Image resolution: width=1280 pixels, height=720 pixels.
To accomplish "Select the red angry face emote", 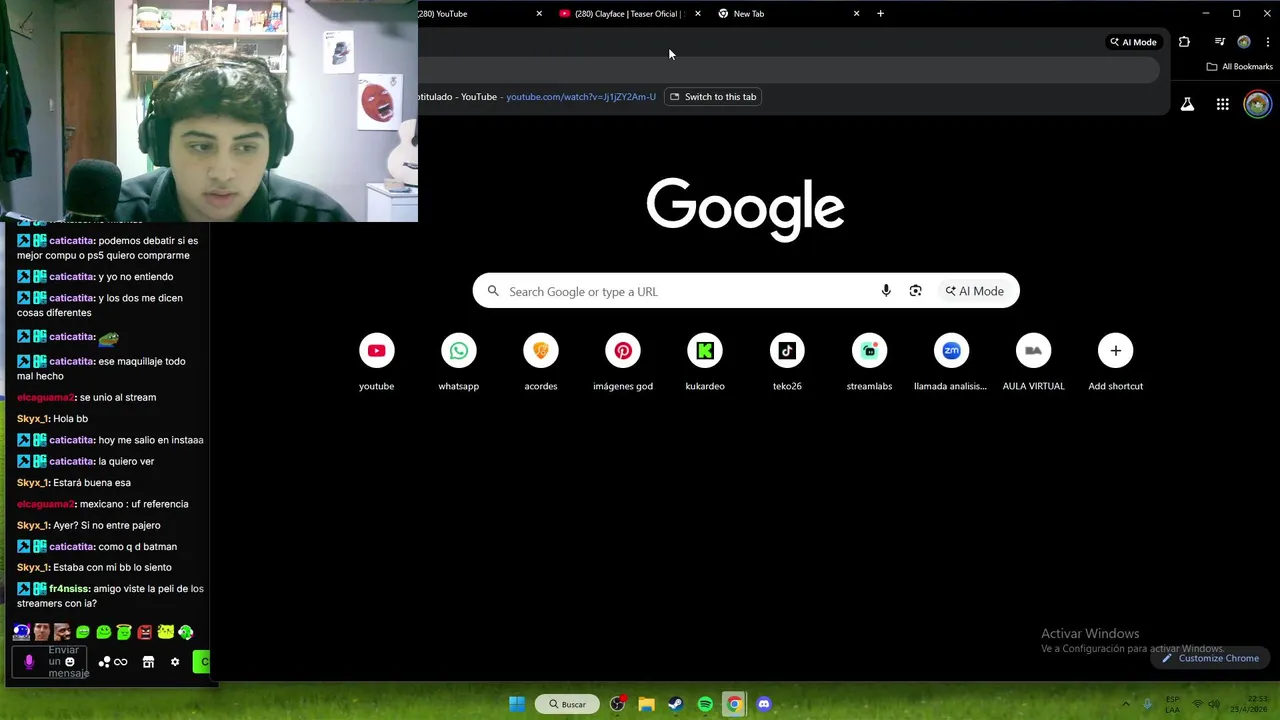I will 145,632.
